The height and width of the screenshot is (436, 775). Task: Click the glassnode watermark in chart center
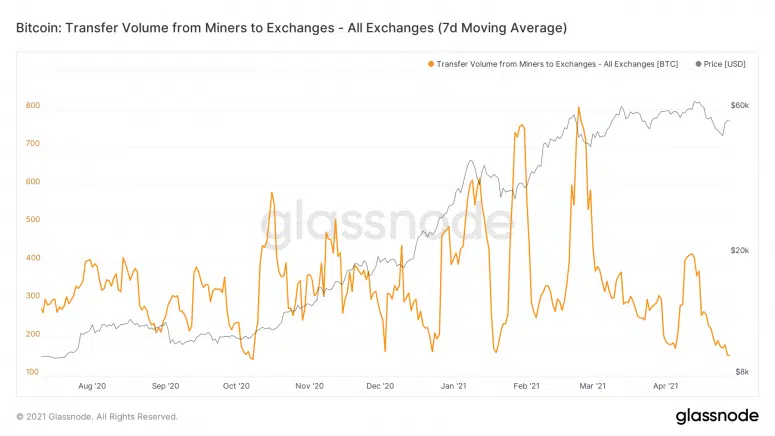(387, 221)
